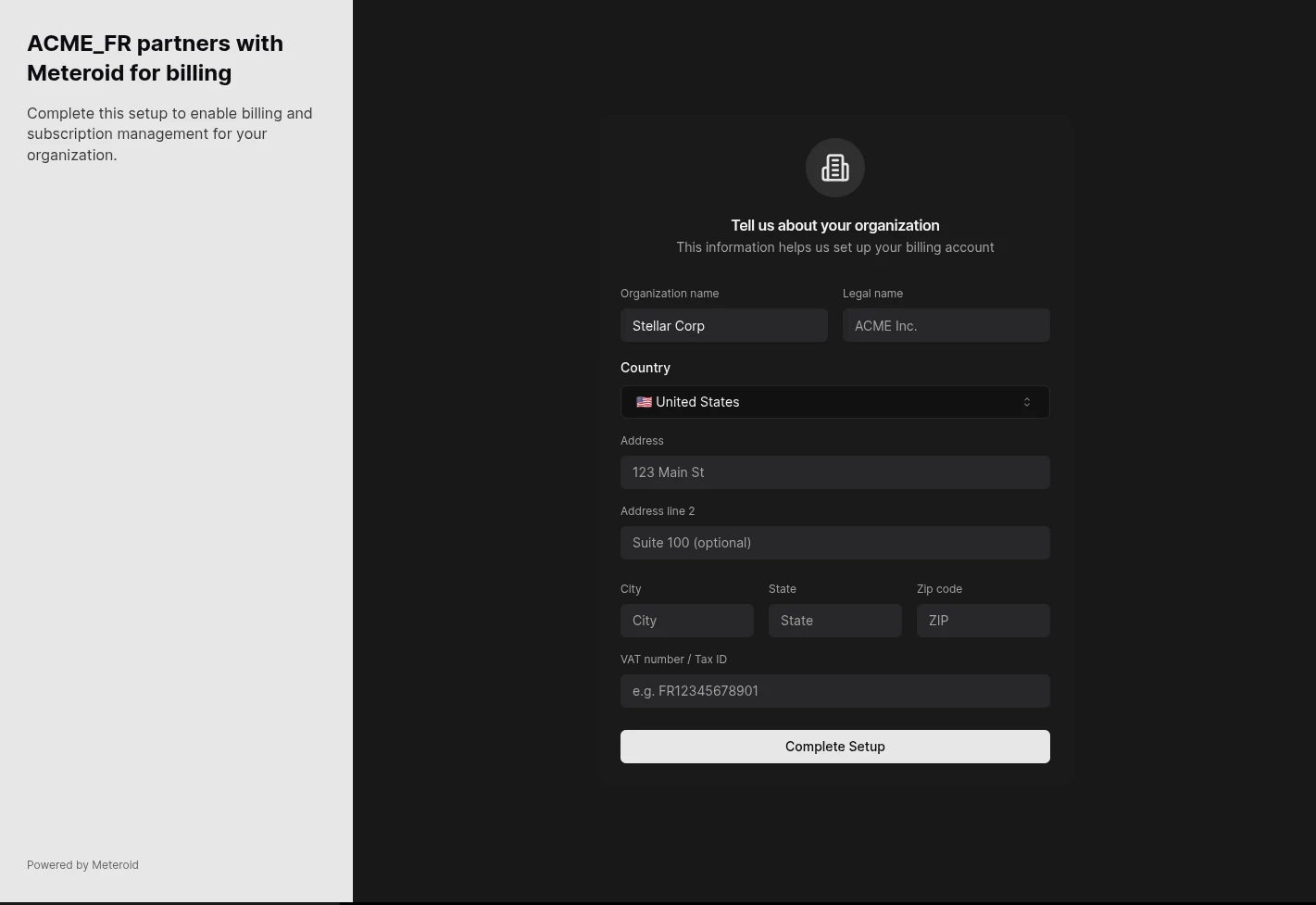
Task: Click the Complete Setup button
Action: [x=835, y=747]
